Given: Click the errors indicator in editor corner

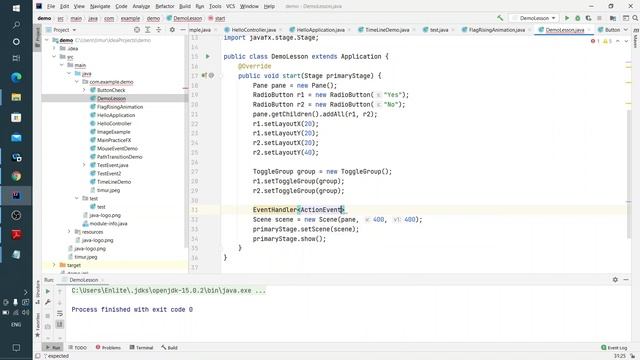Looking at the screenshot, I should tap(595, 41).
